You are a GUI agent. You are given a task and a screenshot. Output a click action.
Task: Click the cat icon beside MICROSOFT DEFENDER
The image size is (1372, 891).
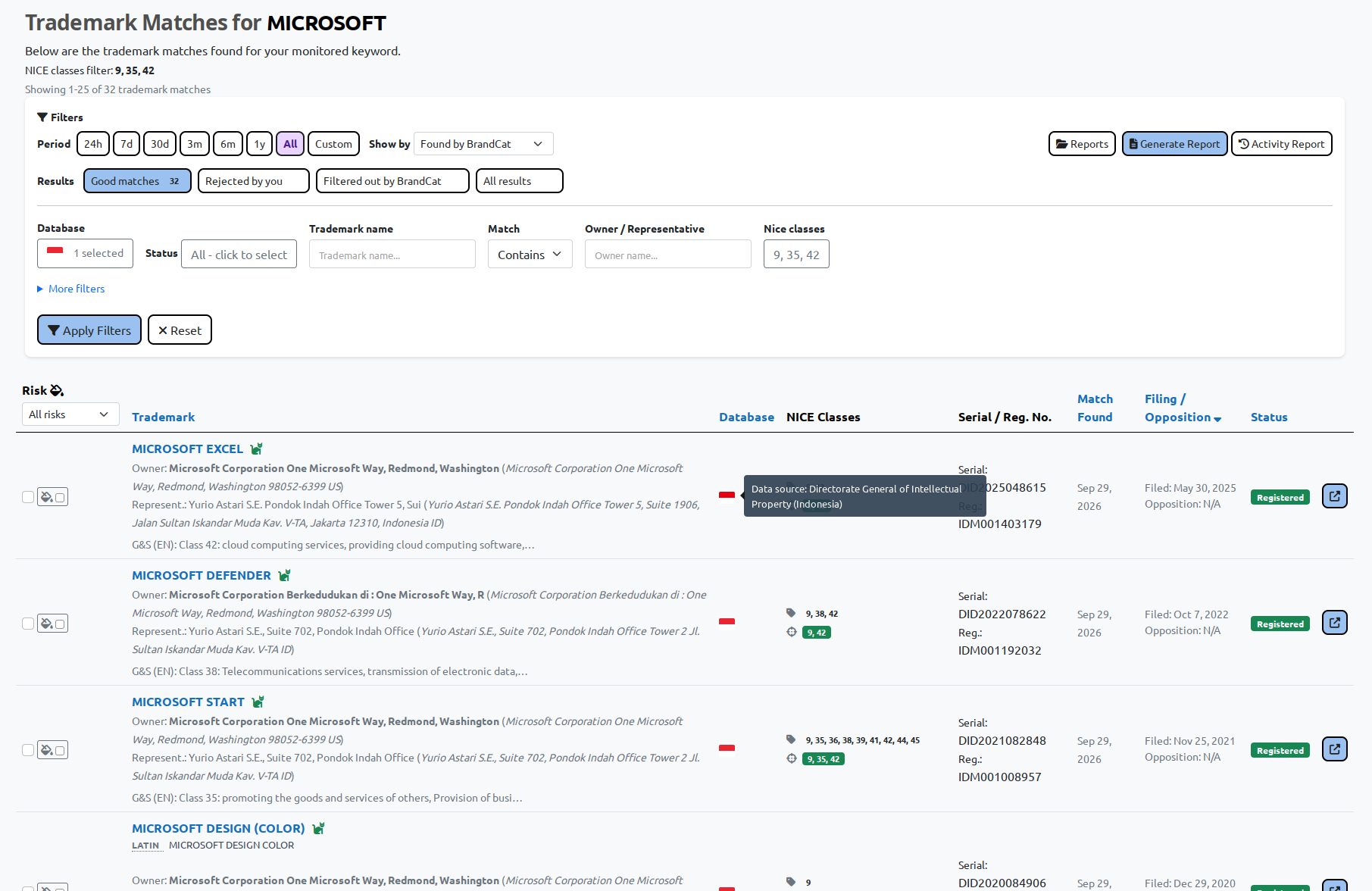coord(285,575)
